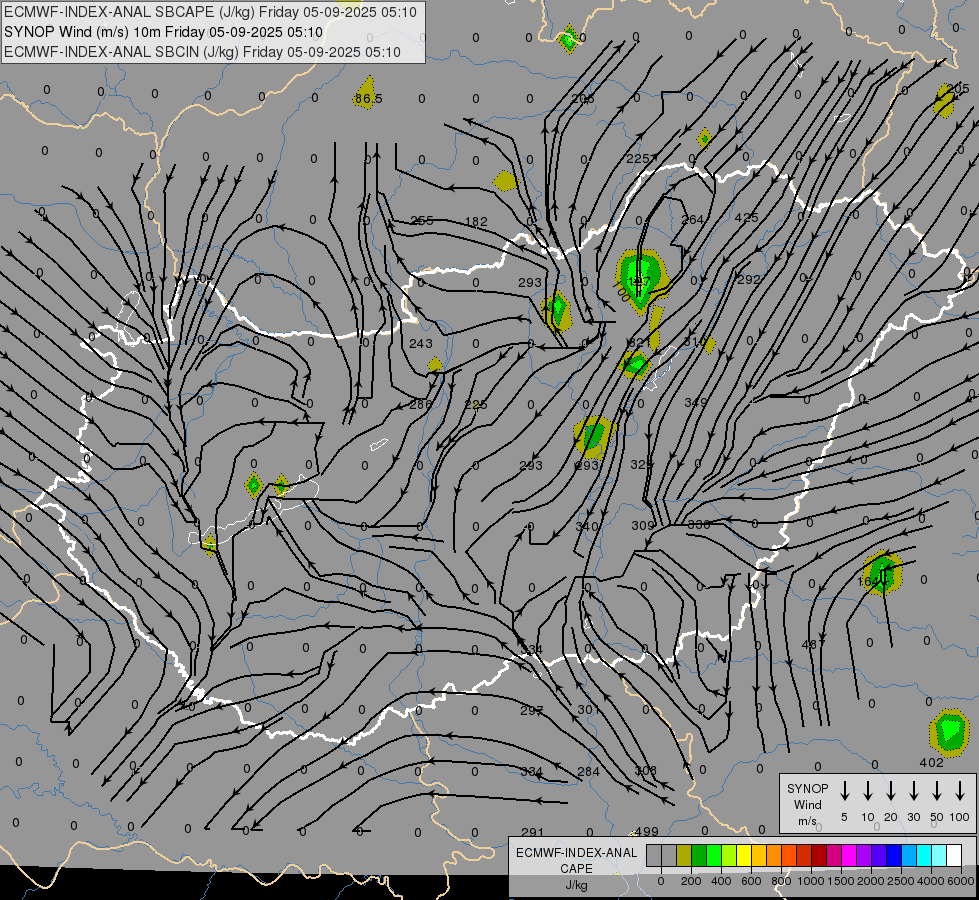The image size is (979, 900).
Task: Click the 600 tick label in CAPE legend
Action: click(751, 881)
